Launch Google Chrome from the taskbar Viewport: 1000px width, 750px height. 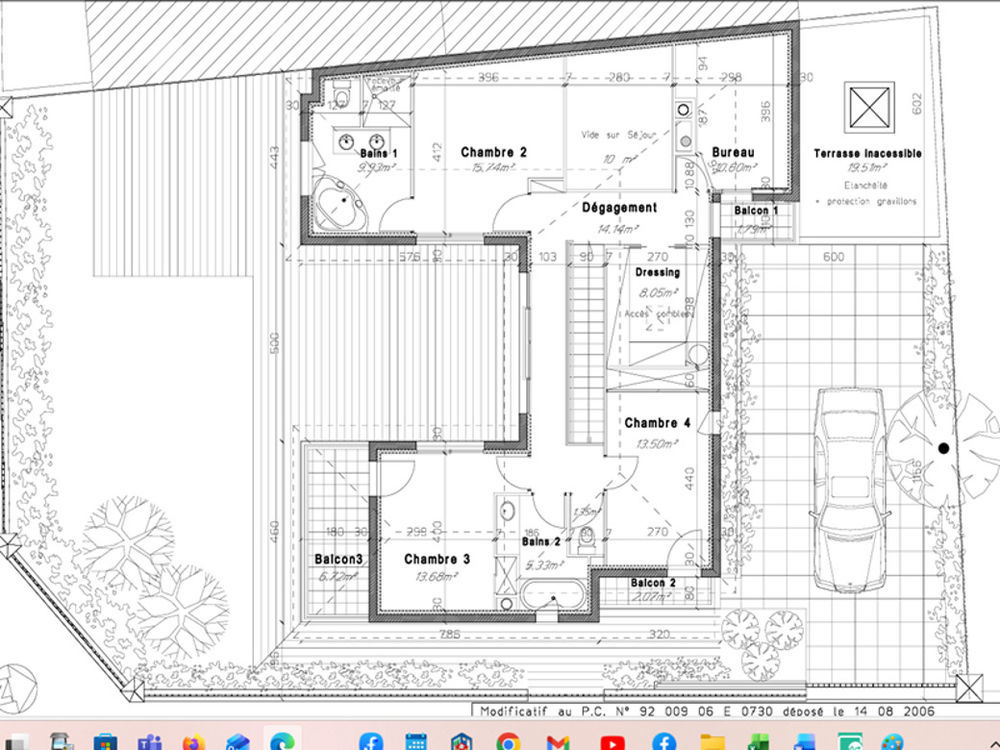pyautogui.click(x=510, y=740)
